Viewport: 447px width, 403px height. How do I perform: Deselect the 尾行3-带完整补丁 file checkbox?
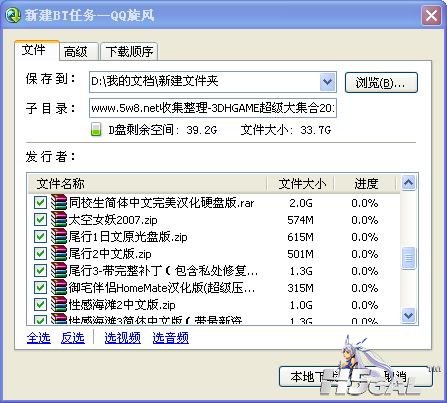click(x=40, y=270)
